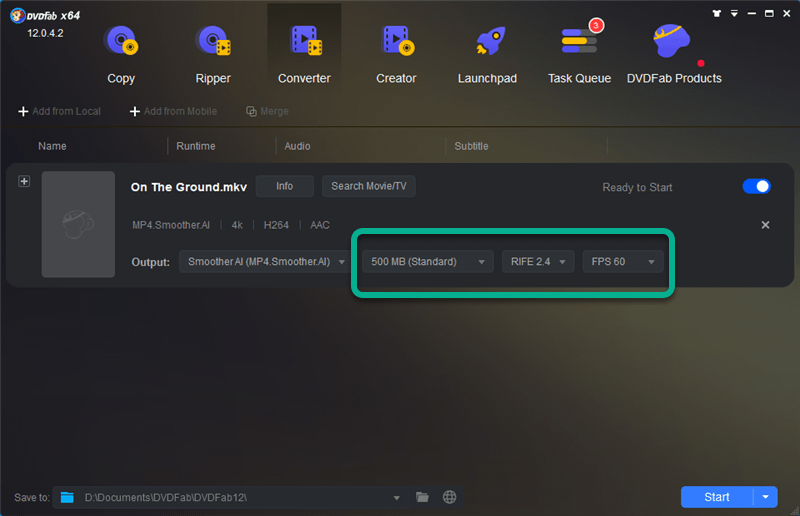Open the Start button dropdown arrow
This screenshot has height=516, width=800.
tap(765, 497)
